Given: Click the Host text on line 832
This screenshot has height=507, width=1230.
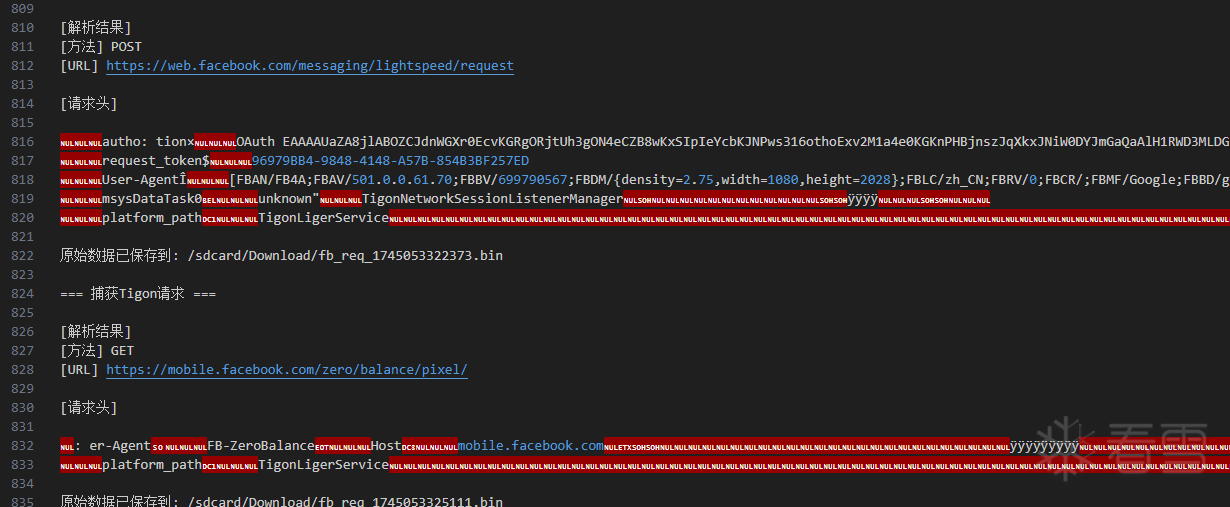Looking at the screenshot, I should [386, 446].
